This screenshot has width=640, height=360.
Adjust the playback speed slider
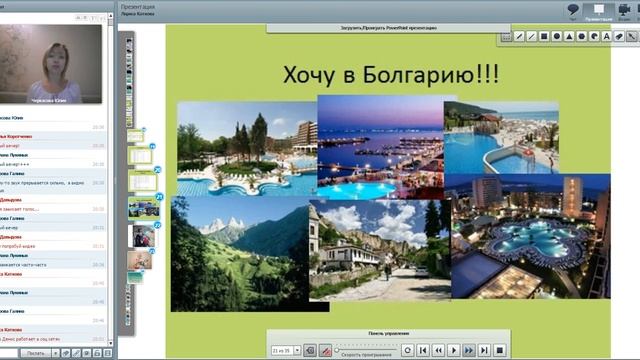(366, 350)
